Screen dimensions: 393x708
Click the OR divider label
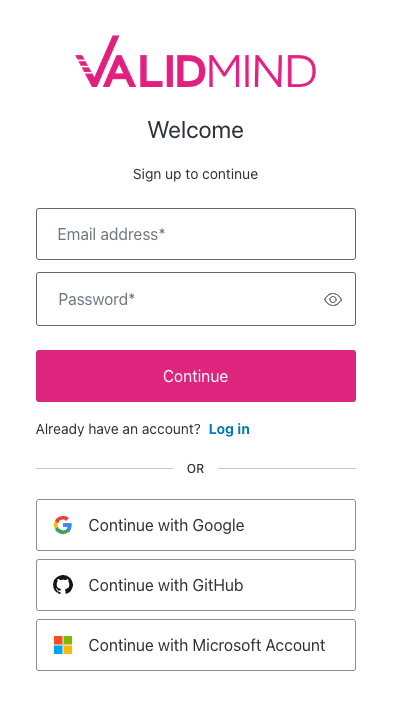196,469
